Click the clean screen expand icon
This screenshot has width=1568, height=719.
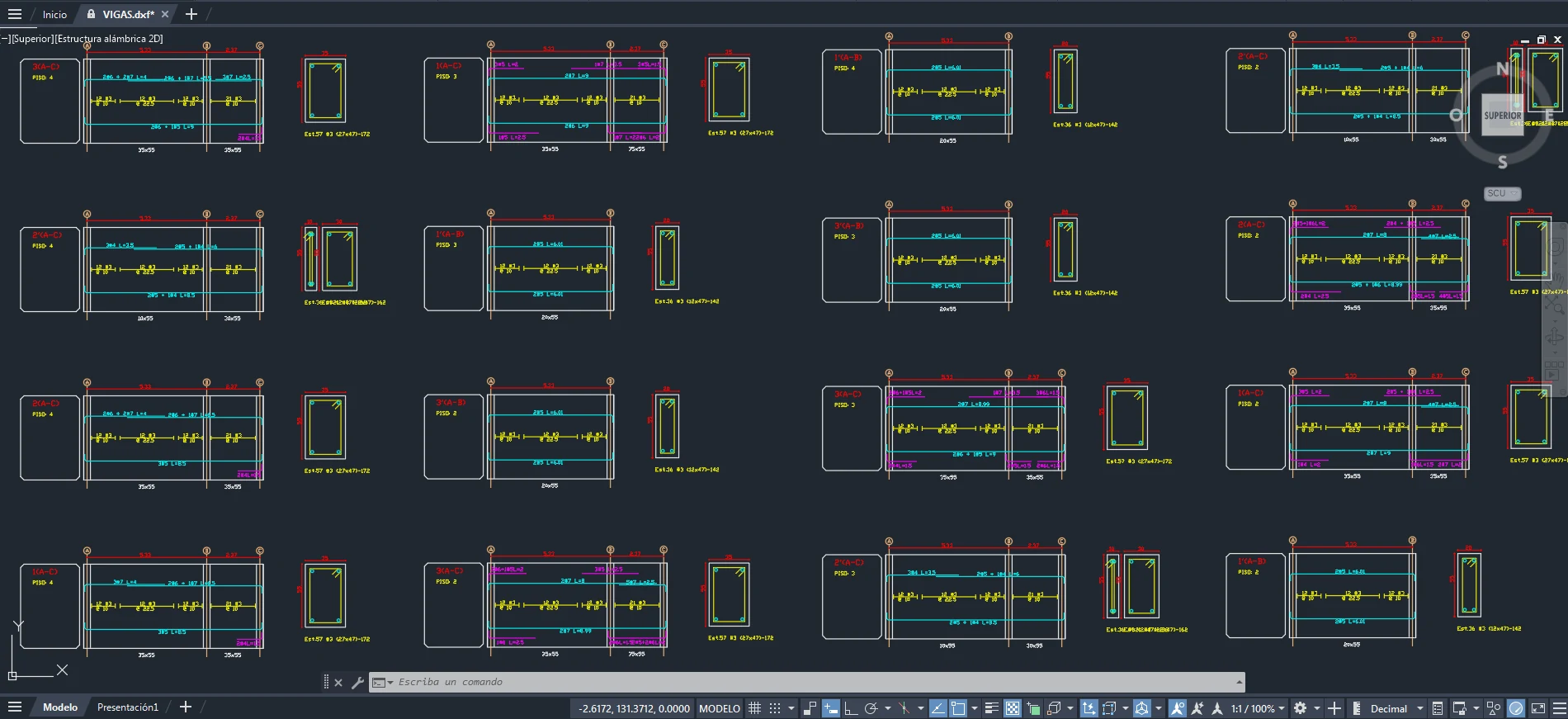pyautogui.click(x=1538, y=708)
